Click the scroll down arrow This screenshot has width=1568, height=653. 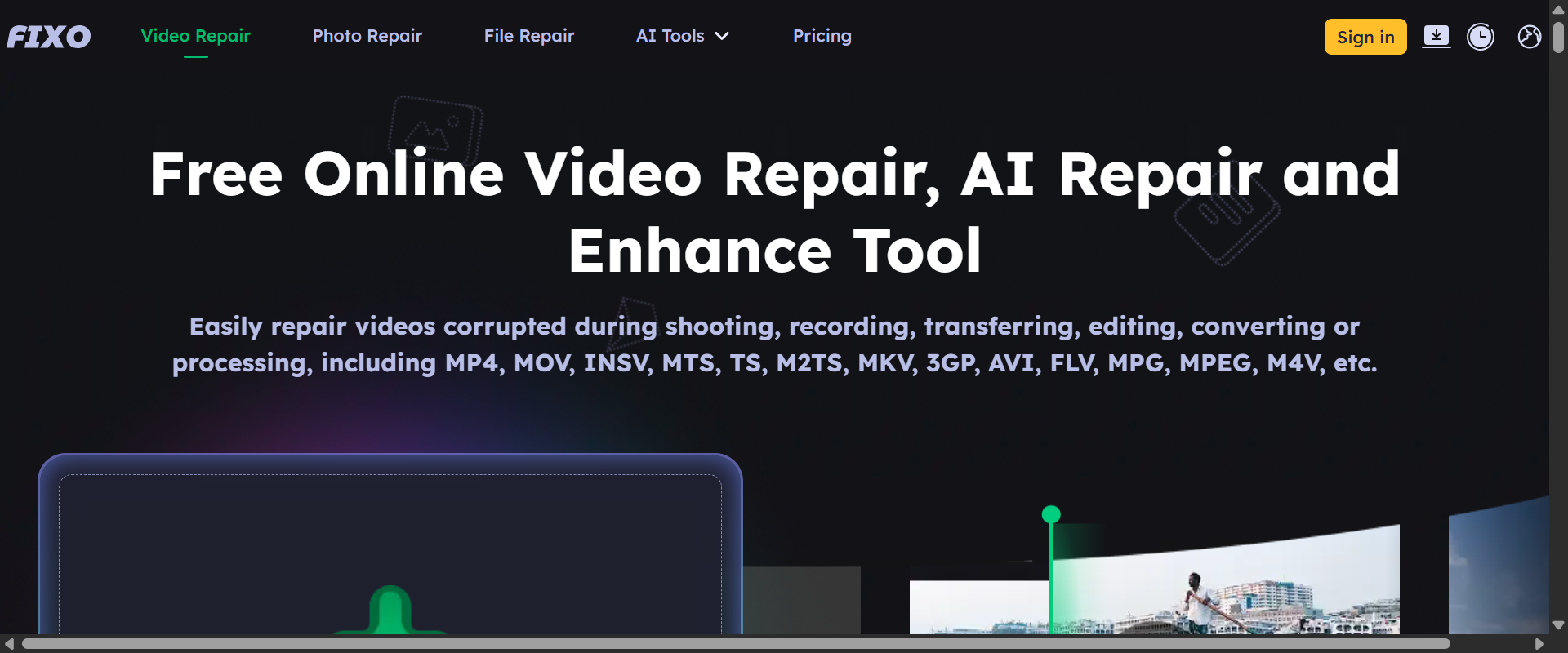1558,625
